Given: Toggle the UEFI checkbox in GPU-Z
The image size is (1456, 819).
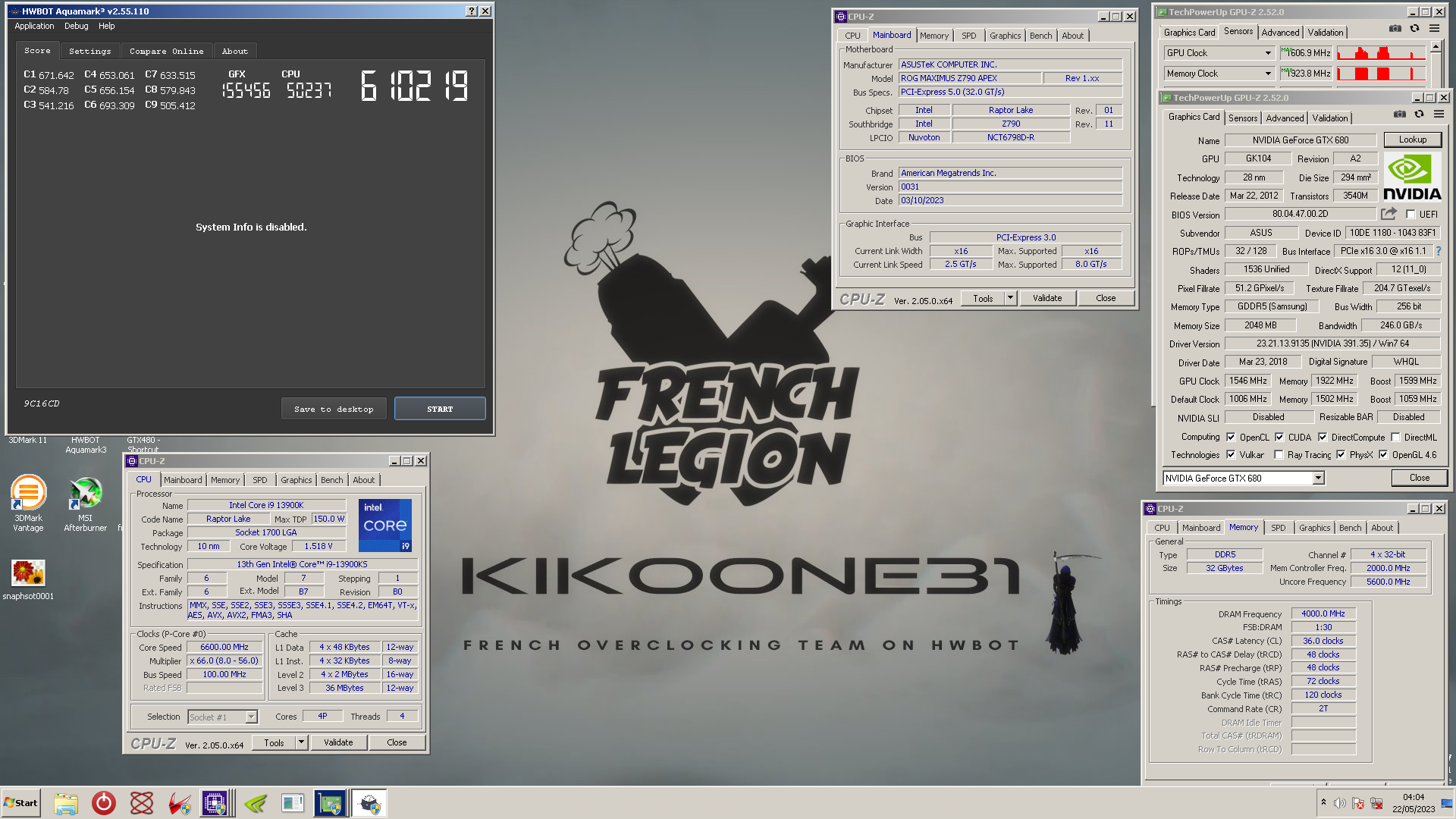Looking at the screenshot, I should click(1410, 215).
